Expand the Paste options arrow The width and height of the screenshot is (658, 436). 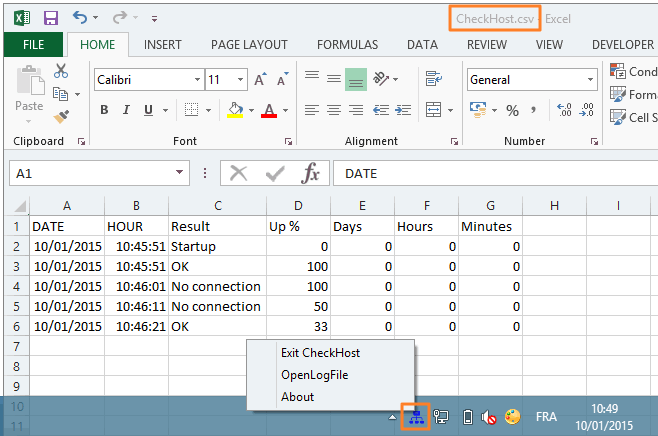[28, 122]
